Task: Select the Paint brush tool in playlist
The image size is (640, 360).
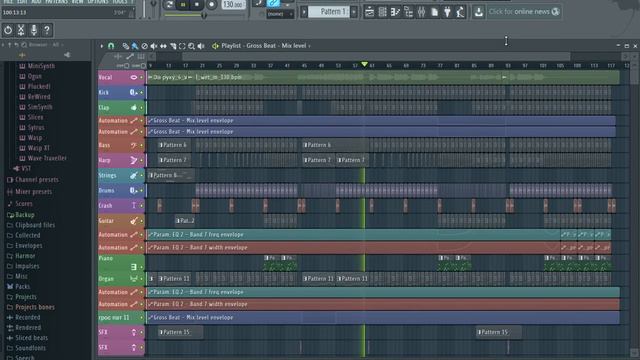Action: click(135, 46)
